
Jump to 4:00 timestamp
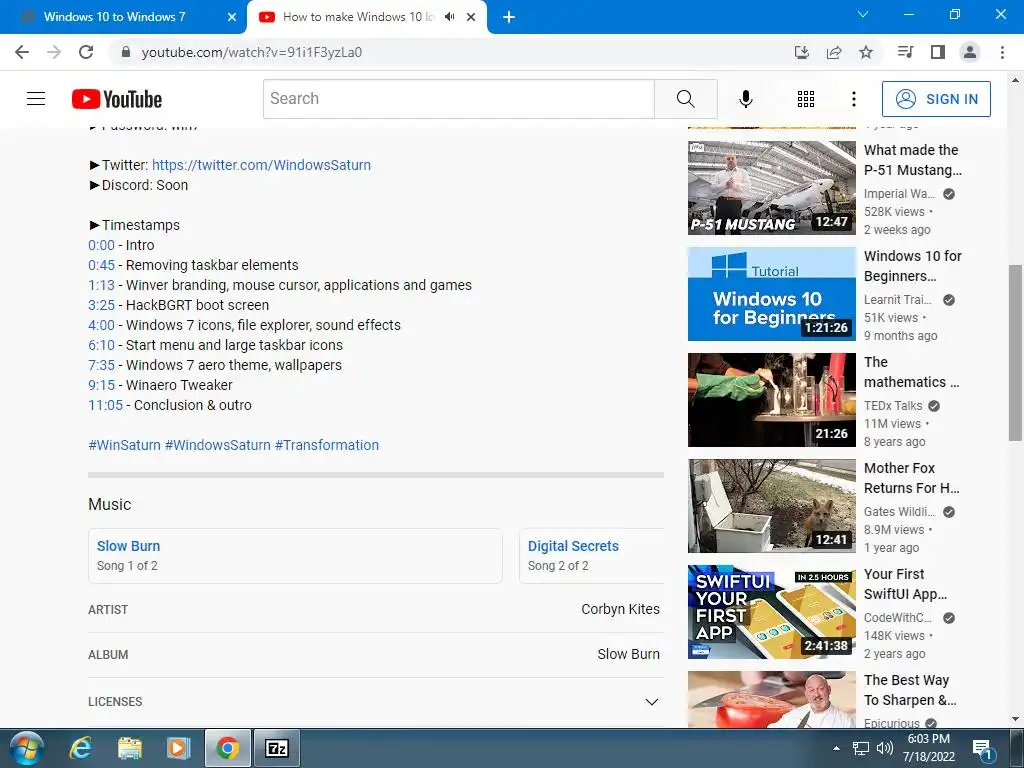101,325
